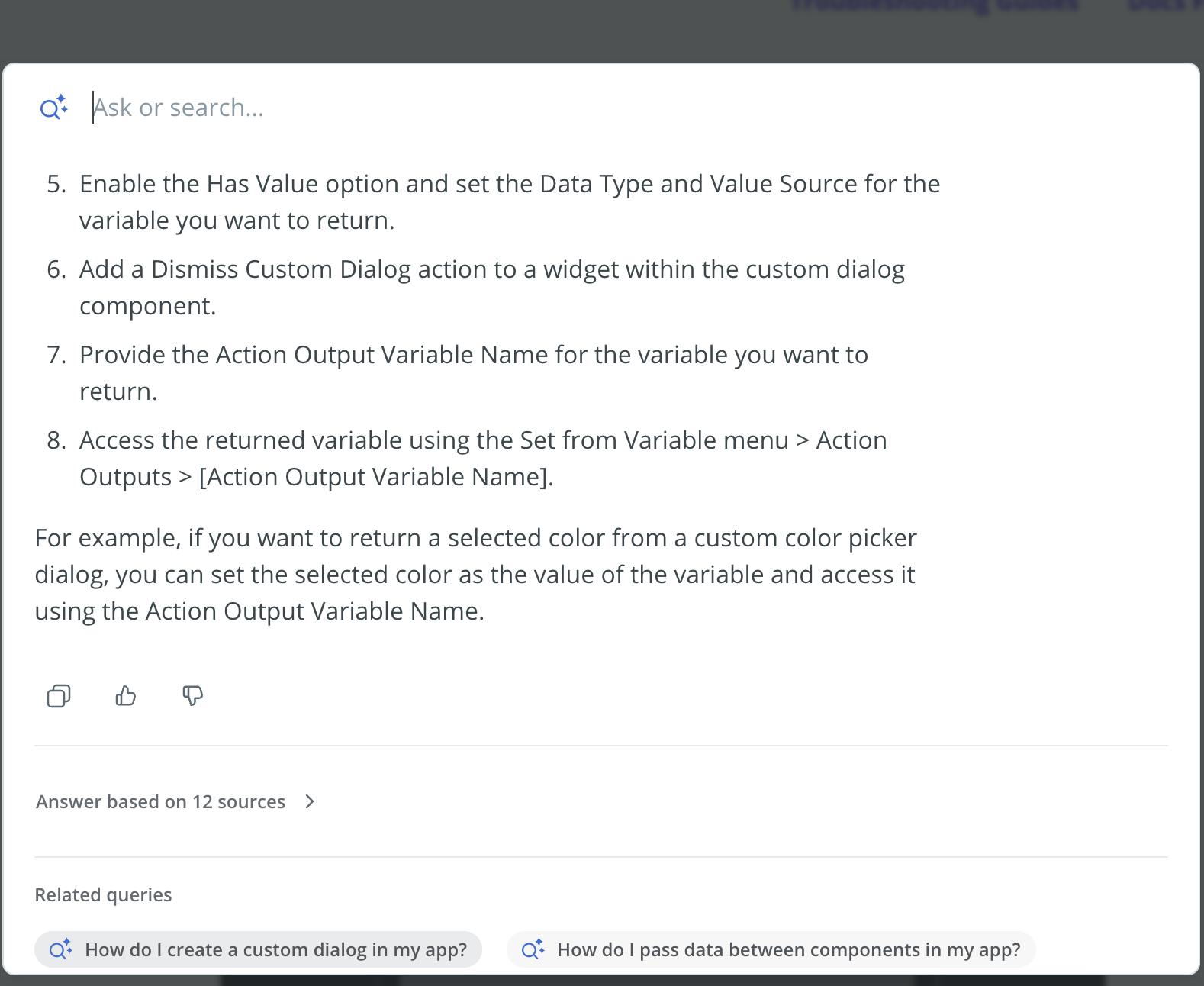The width and height of the screenshot is (1204, 986).
Task: Click the dark strip below the search dialog
Action: [610, 981]
